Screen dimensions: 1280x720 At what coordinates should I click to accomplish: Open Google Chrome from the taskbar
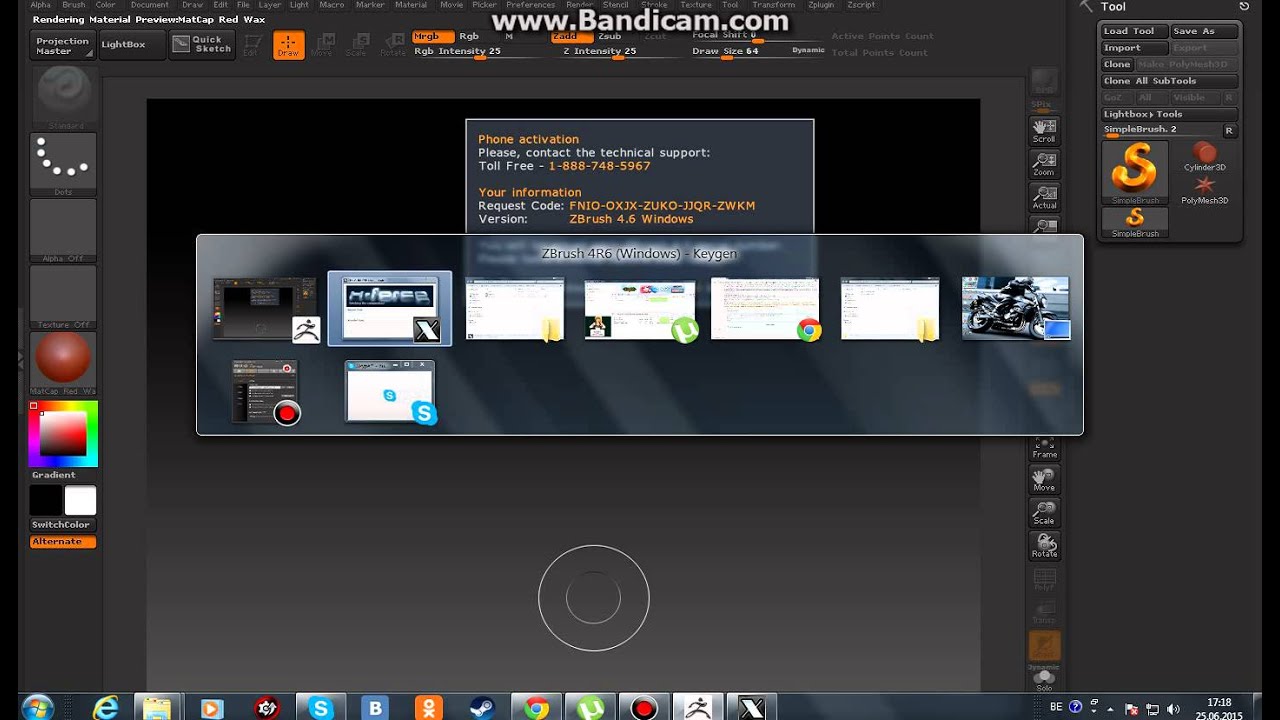[x=536, y=708]
